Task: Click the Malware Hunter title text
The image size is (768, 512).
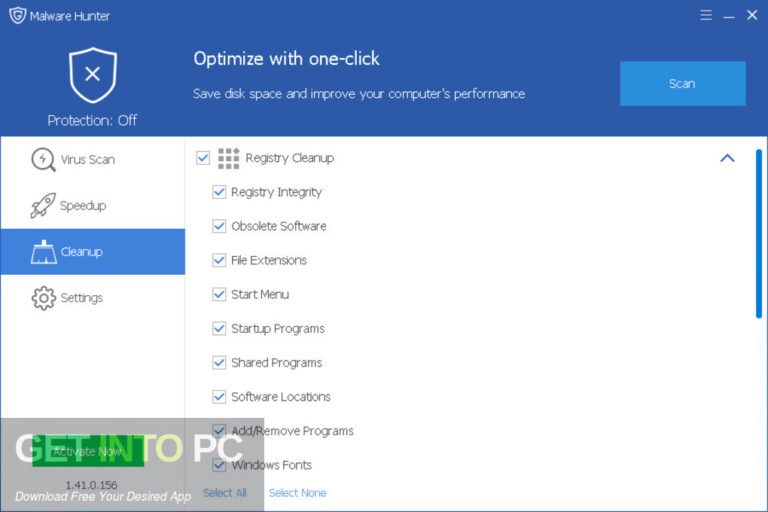Action: tap(70, 16)
